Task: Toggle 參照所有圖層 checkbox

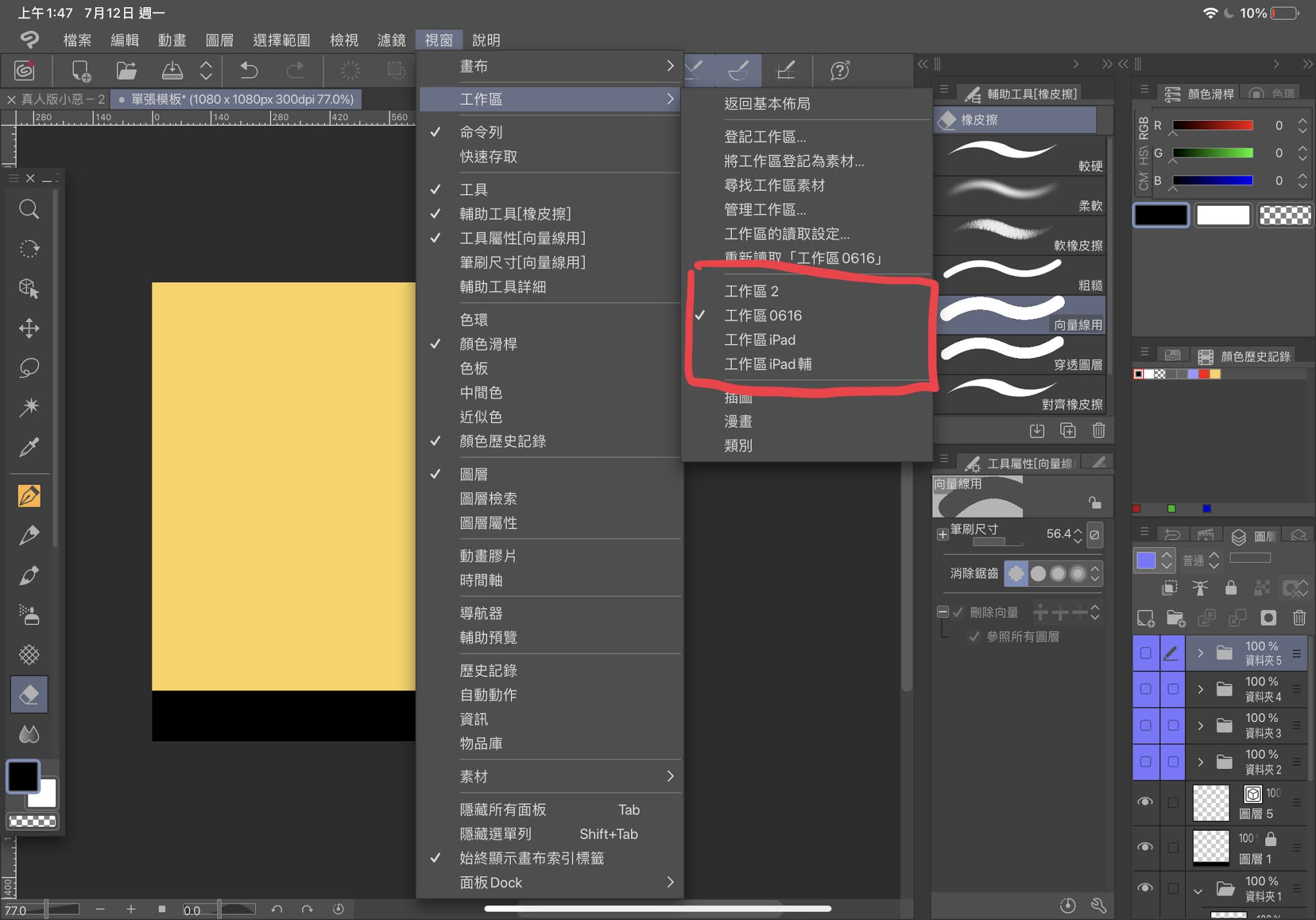Action: pos(974,636)
